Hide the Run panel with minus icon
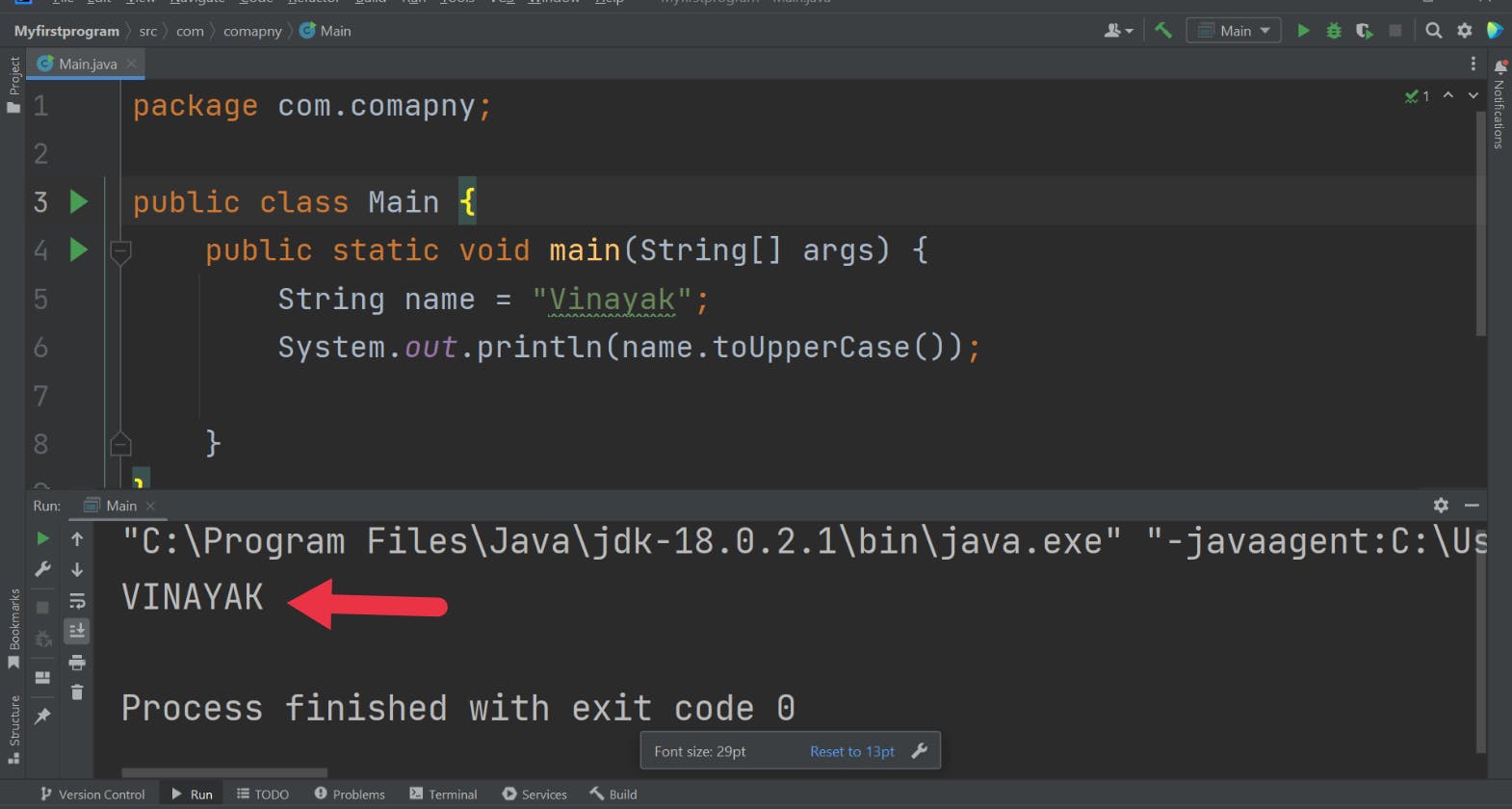 point(1472,506)
